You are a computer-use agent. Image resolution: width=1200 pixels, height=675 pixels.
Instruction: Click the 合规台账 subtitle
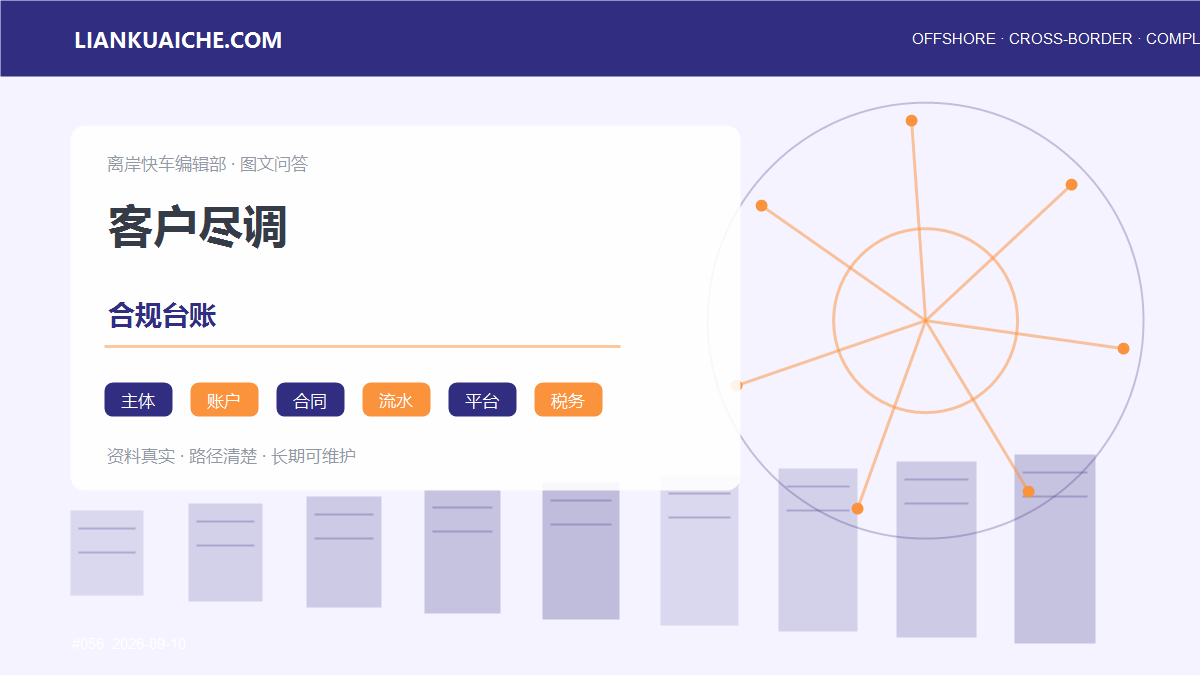pyautogui.click(x=162, y=316)
